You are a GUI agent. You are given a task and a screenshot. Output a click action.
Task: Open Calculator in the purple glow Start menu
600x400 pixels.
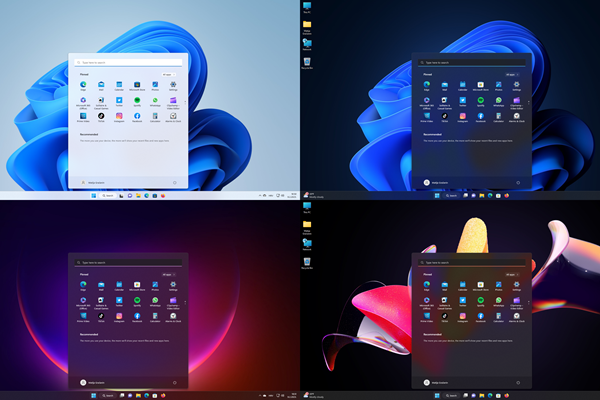(x=155, y=316)
